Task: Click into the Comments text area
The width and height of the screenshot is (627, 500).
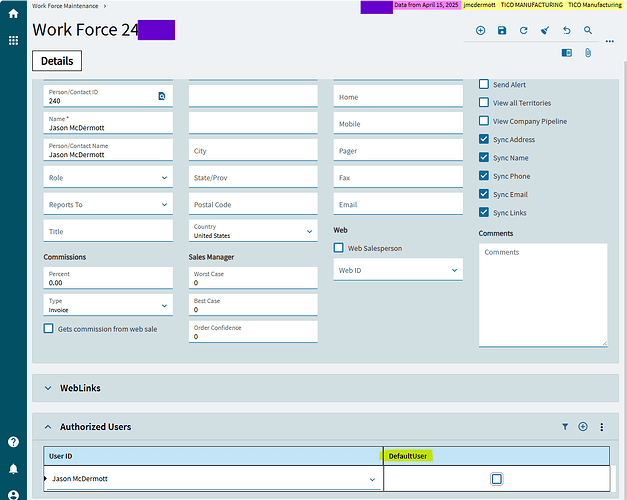Action: pos(543,295)
